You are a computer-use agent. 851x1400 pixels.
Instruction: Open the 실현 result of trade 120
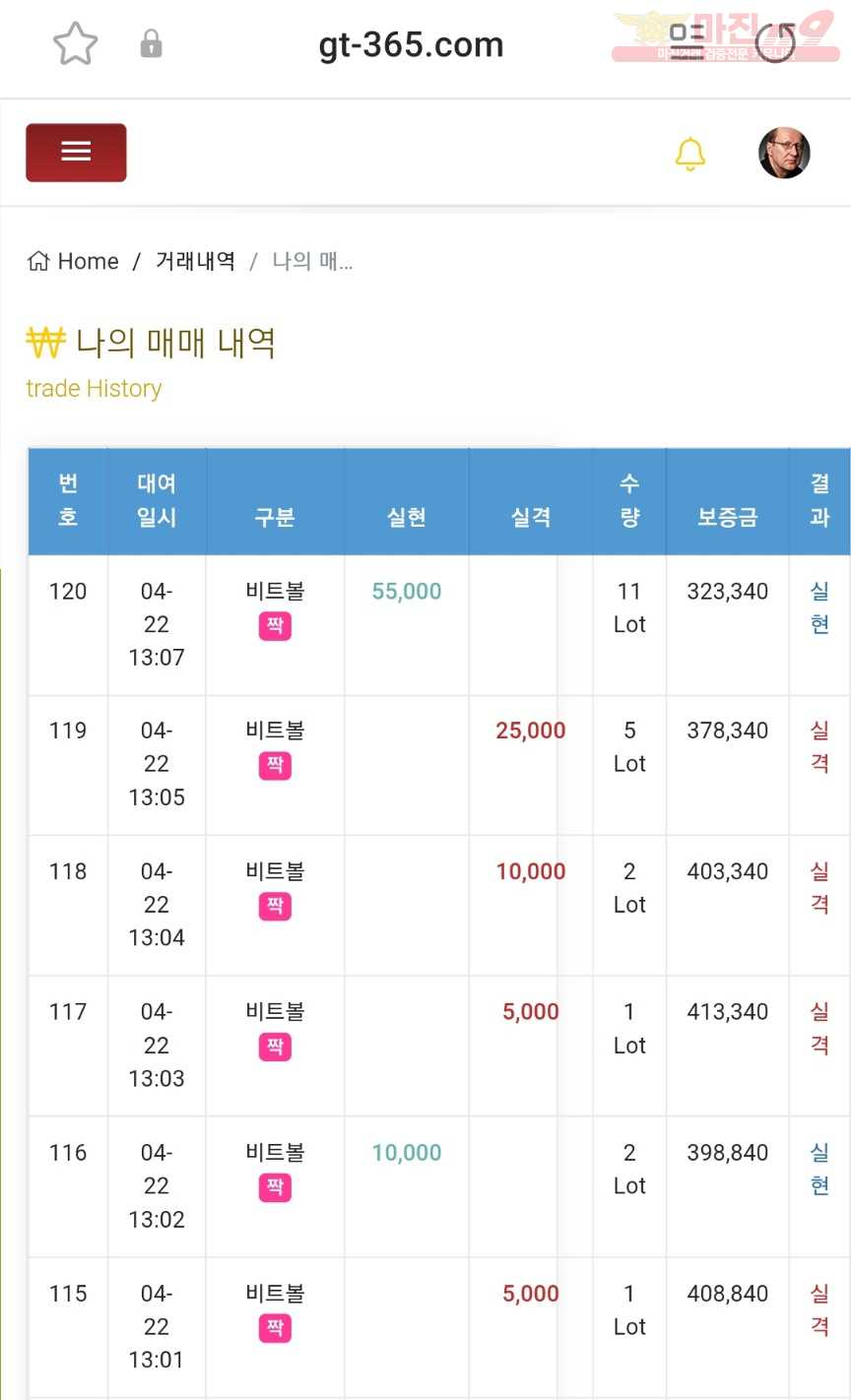pos(819,607)
